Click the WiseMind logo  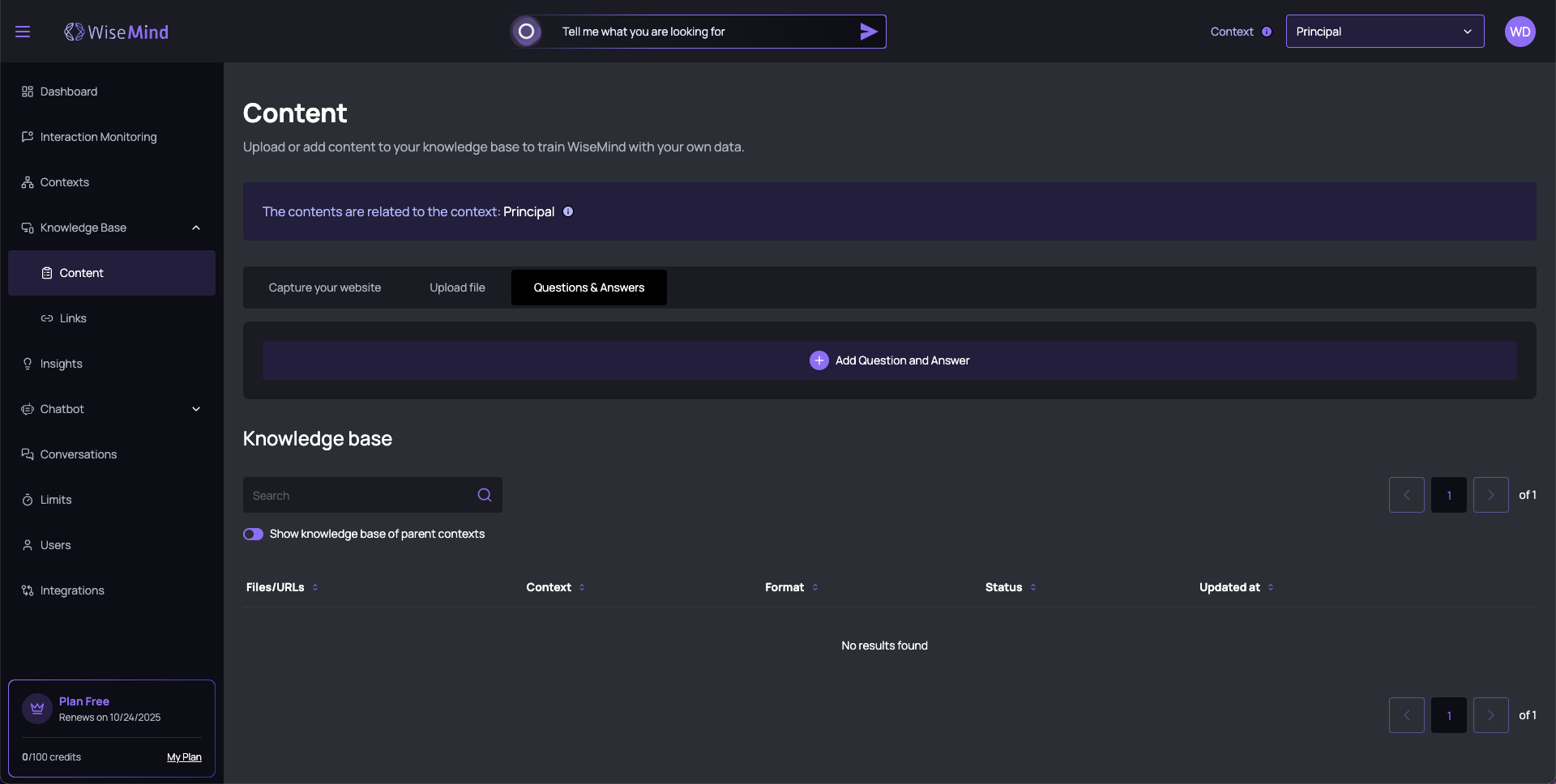117,32
